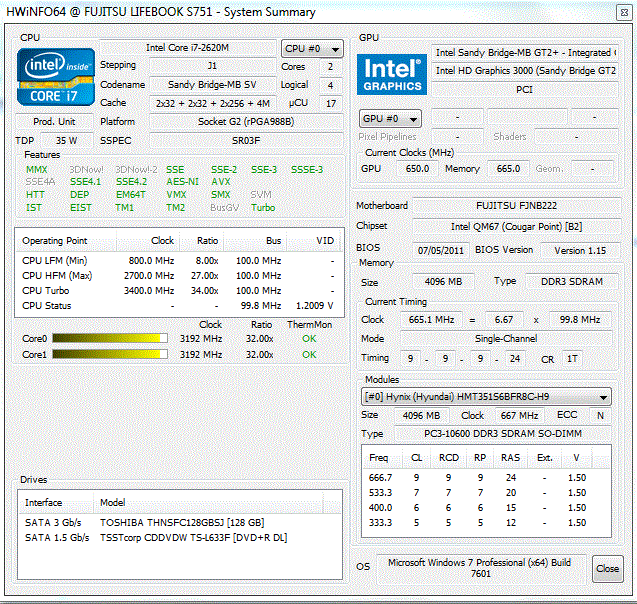Viewport: 637px width, 604px height.
Task: Click the Drives Model column header
Action: 208,503
